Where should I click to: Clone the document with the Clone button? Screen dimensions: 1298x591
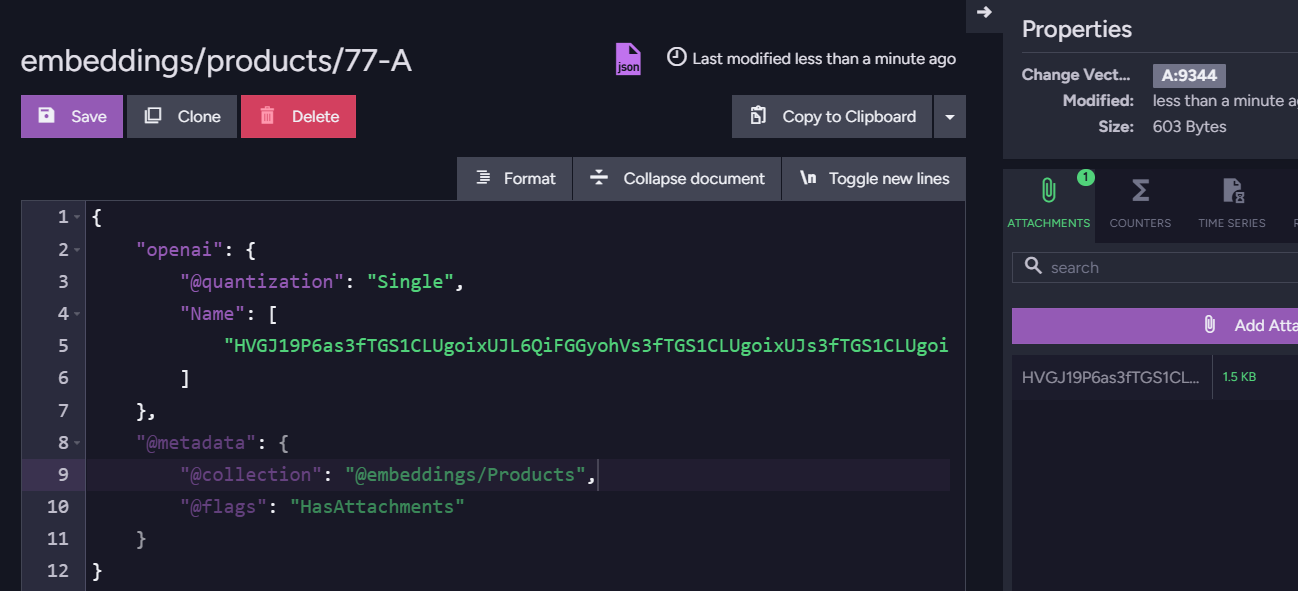click(x=182, y=117)
